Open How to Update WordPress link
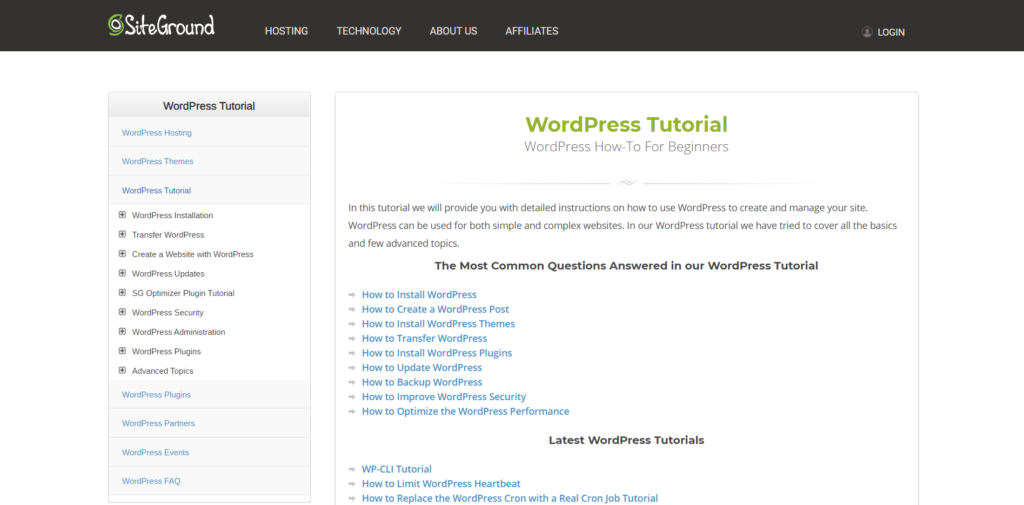1024x505 pixels. tap(422, 367)
